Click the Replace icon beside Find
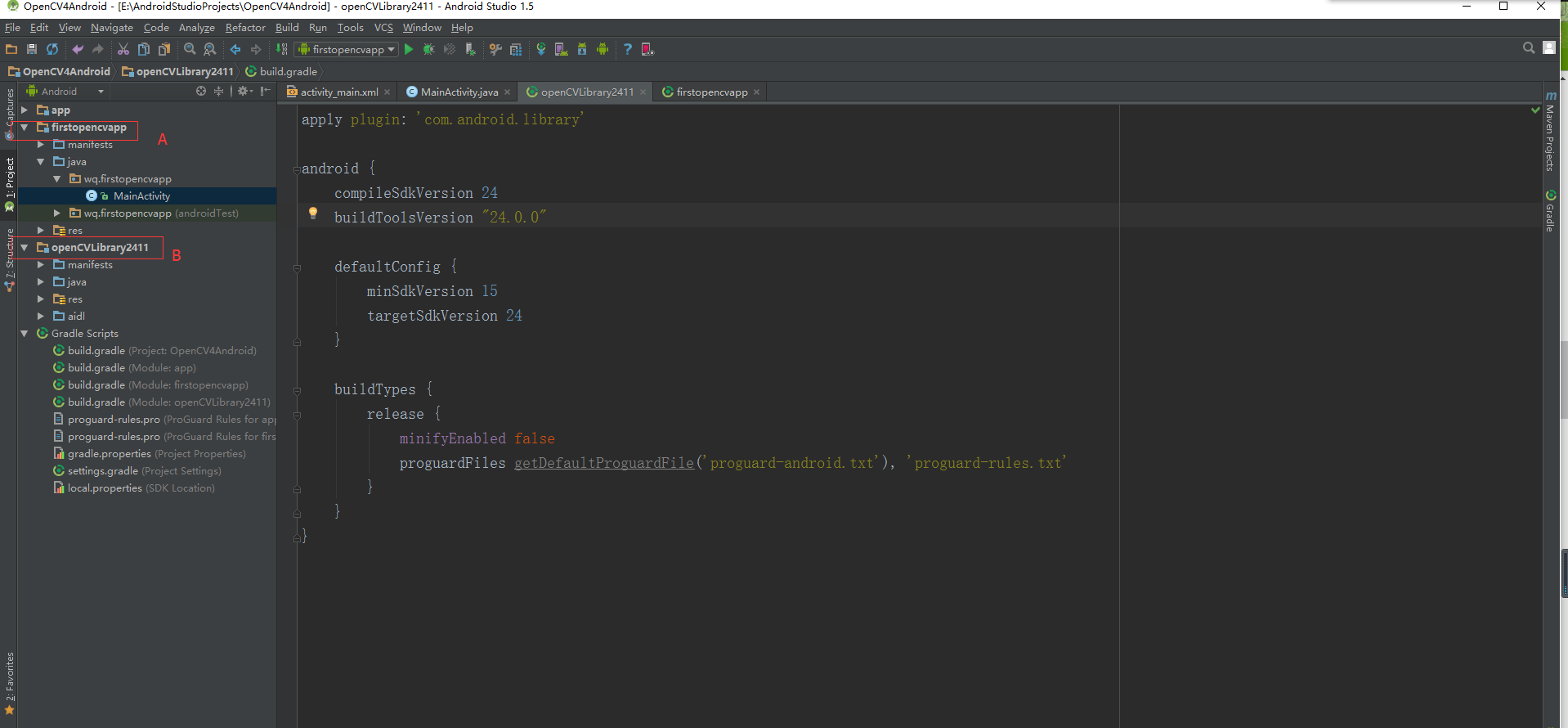1568x728 pixels. [x=210, y=49]
